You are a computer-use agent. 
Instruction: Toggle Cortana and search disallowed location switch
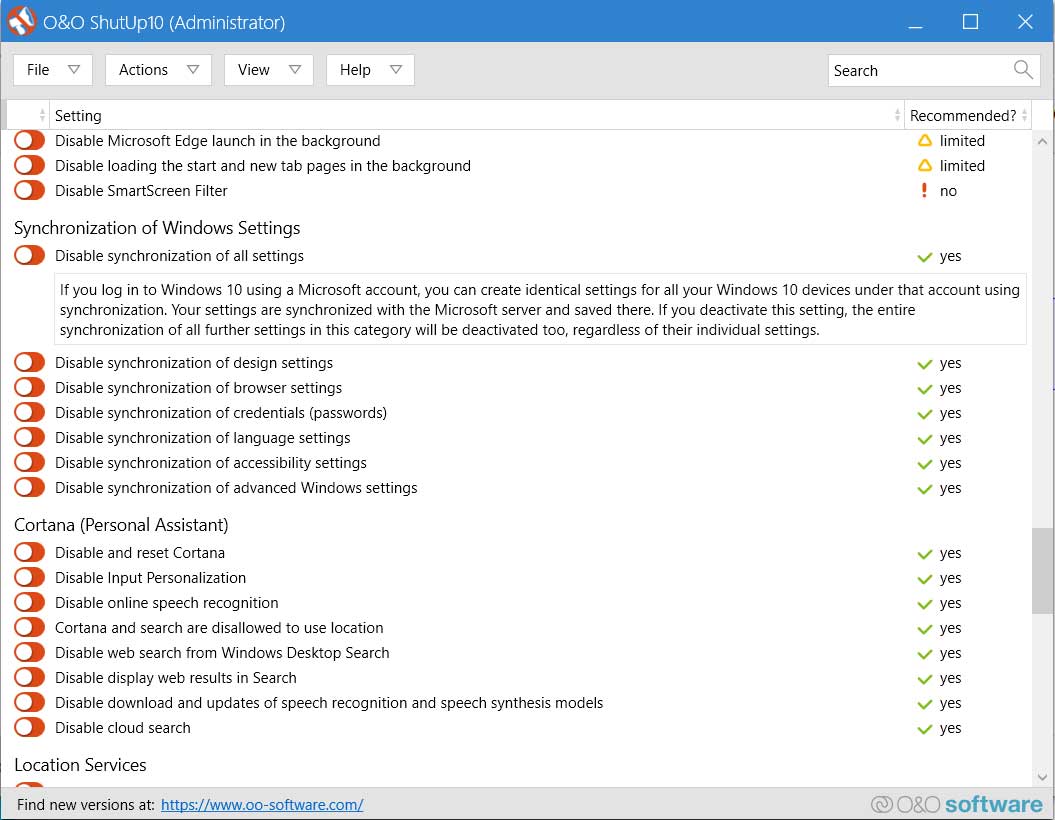pos(30,627)
